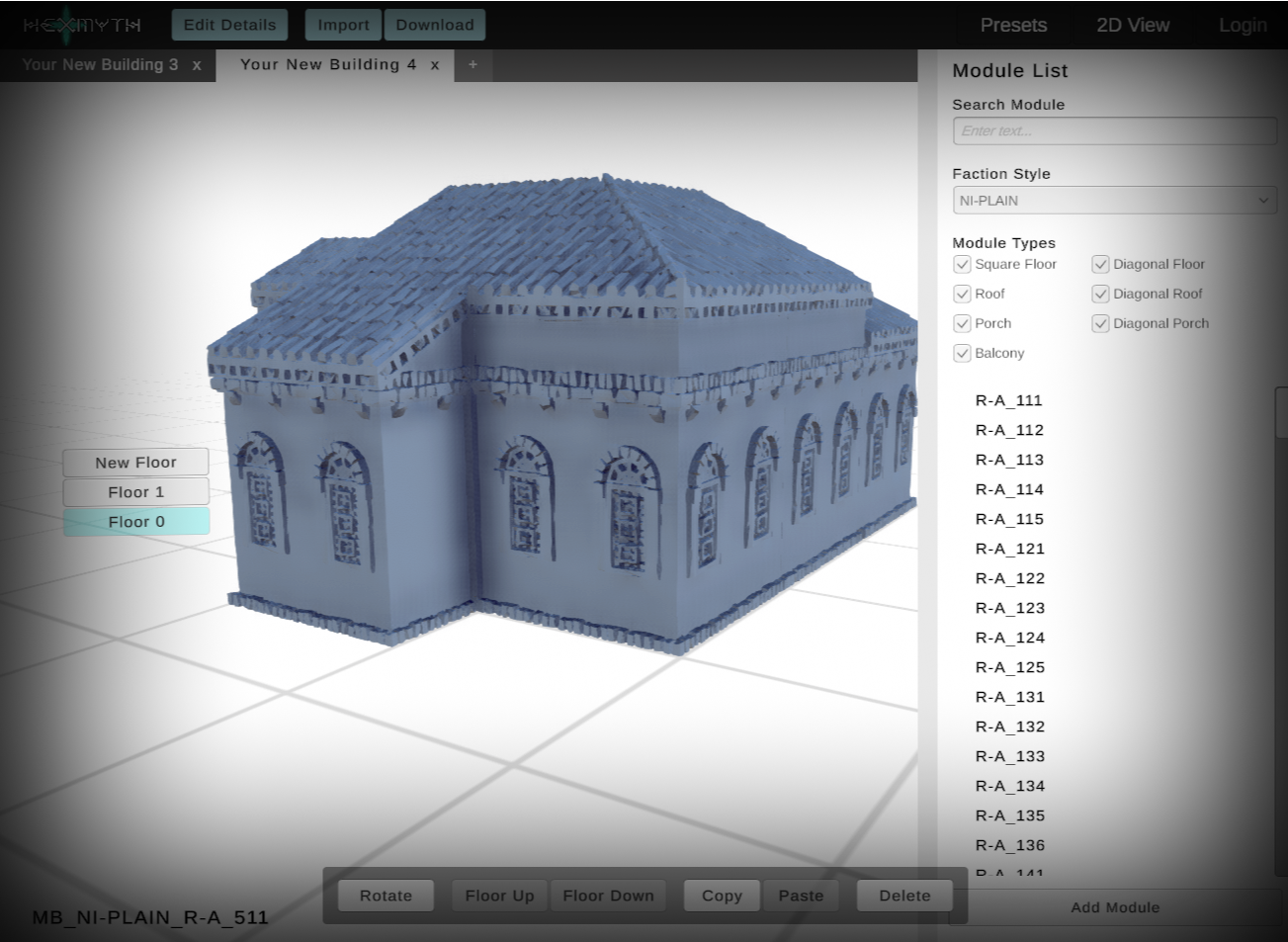Switch to the Your New Building 3 tab
This screenshot has height=942, width=1288.
pyautogui.click(x=99, y=64)
